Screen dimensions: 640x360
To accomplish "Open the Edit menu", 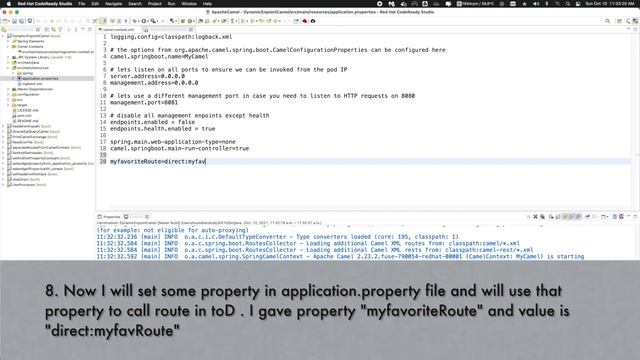I will tap(95, 4).
